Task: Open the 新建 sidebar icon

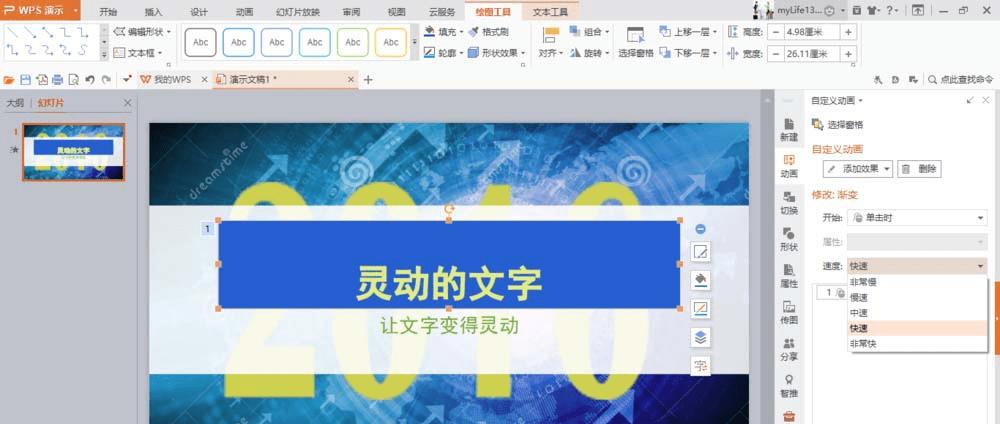Action: pyautogui.click(x=789, y=129)
